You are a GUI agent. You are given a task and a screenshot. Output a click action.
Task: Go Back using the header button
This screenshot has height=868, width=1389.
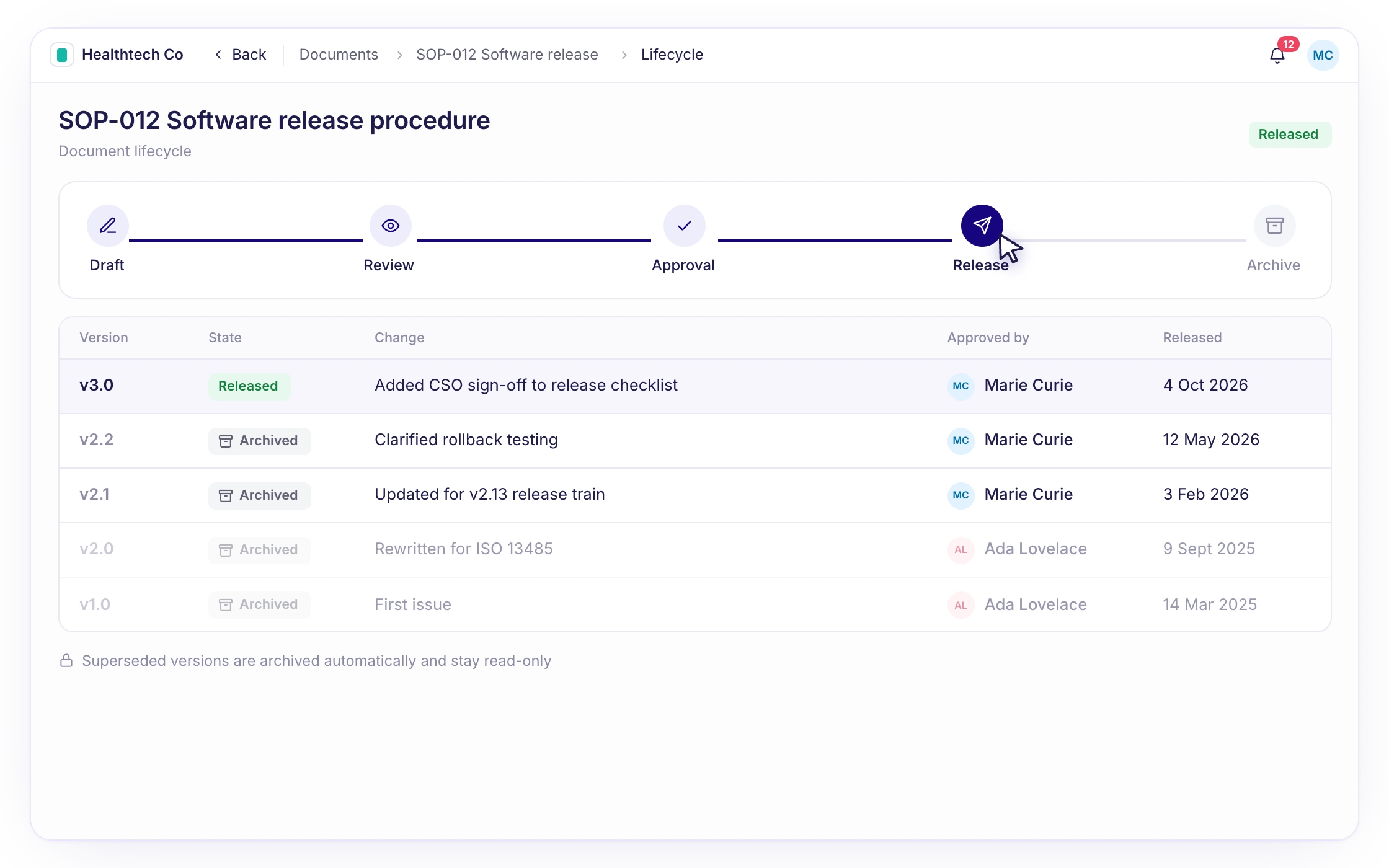[x=241, y=55]
